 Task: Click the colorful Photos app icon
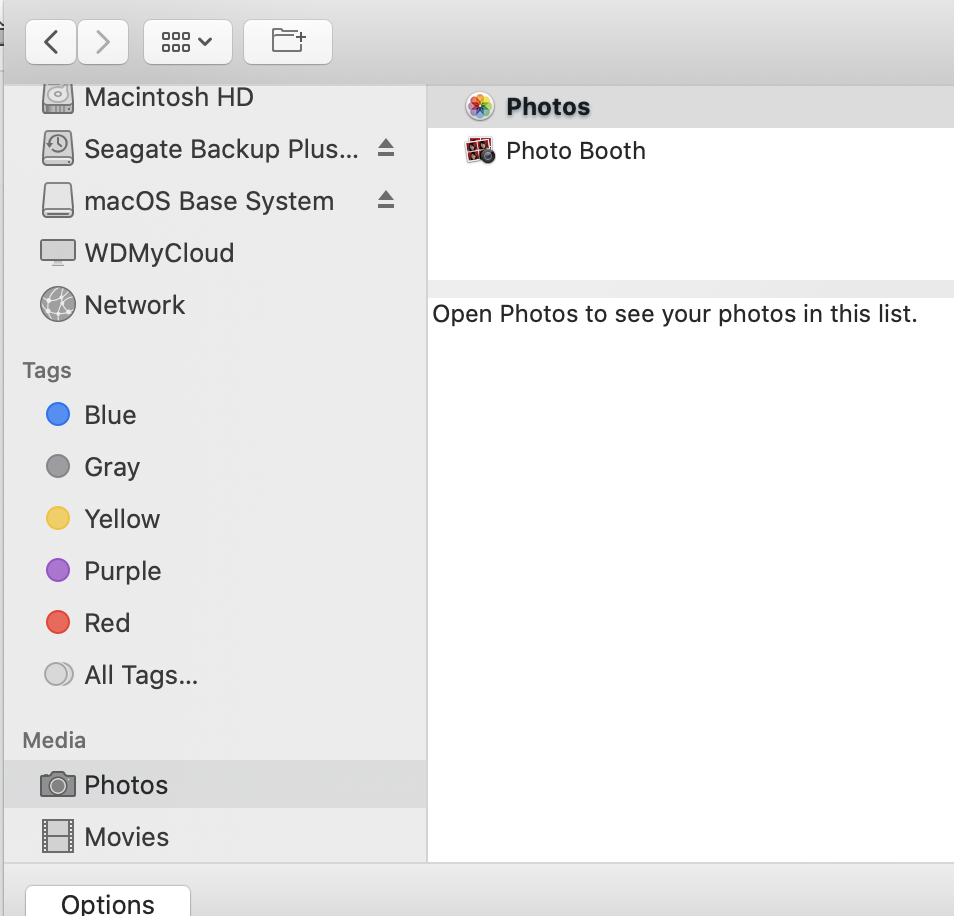pos(479,106)
